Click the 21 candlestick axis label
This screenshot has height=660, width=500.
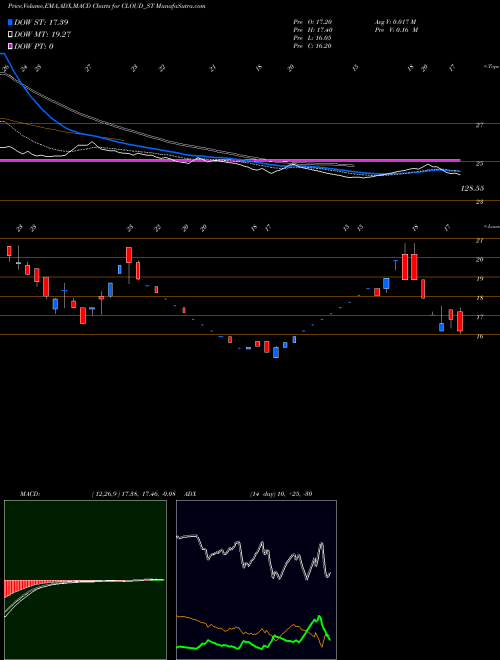[x=479, y=240]
